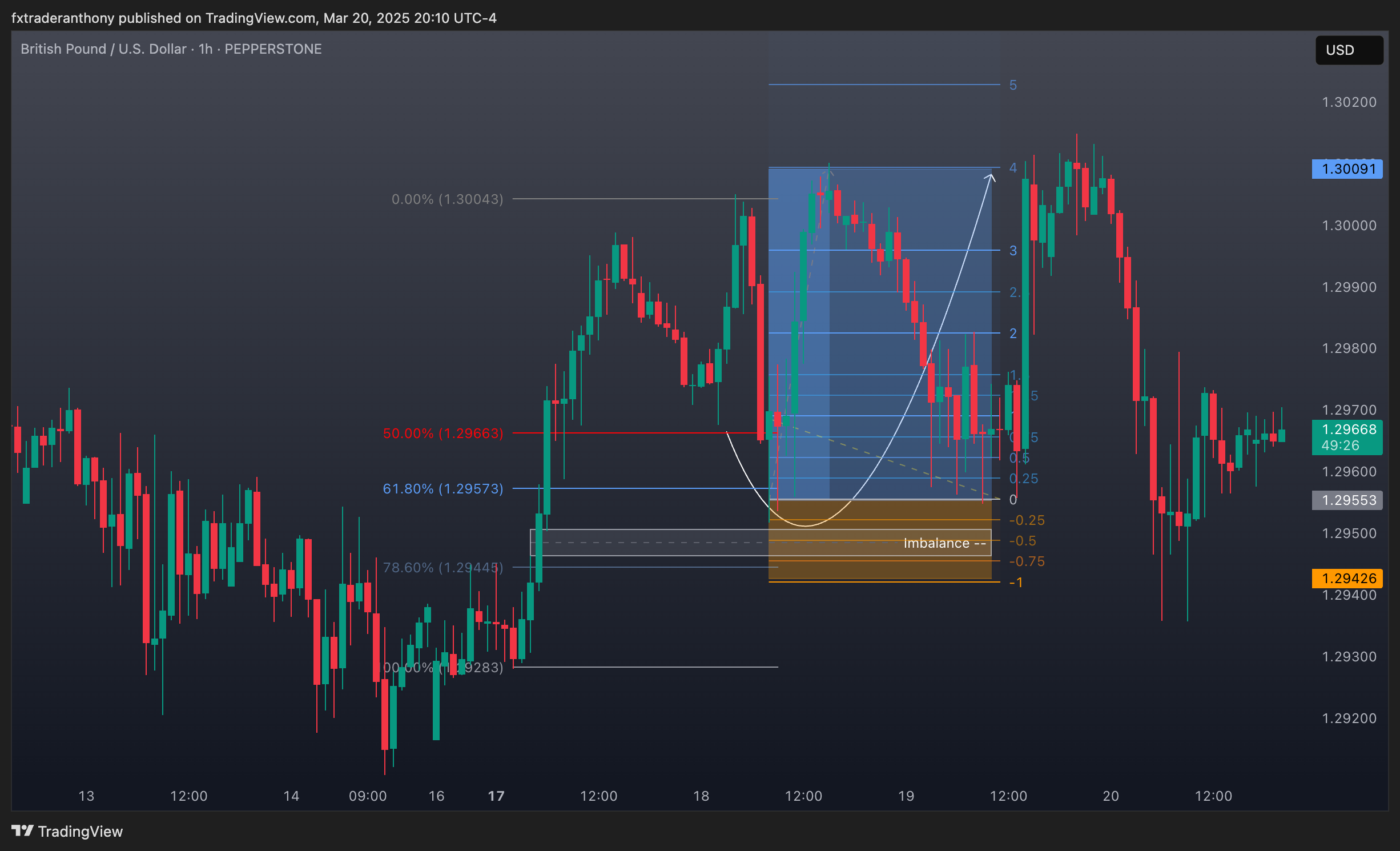Click the -0.25 extension level label
1400x851 pixels.
pos(1027,520)
